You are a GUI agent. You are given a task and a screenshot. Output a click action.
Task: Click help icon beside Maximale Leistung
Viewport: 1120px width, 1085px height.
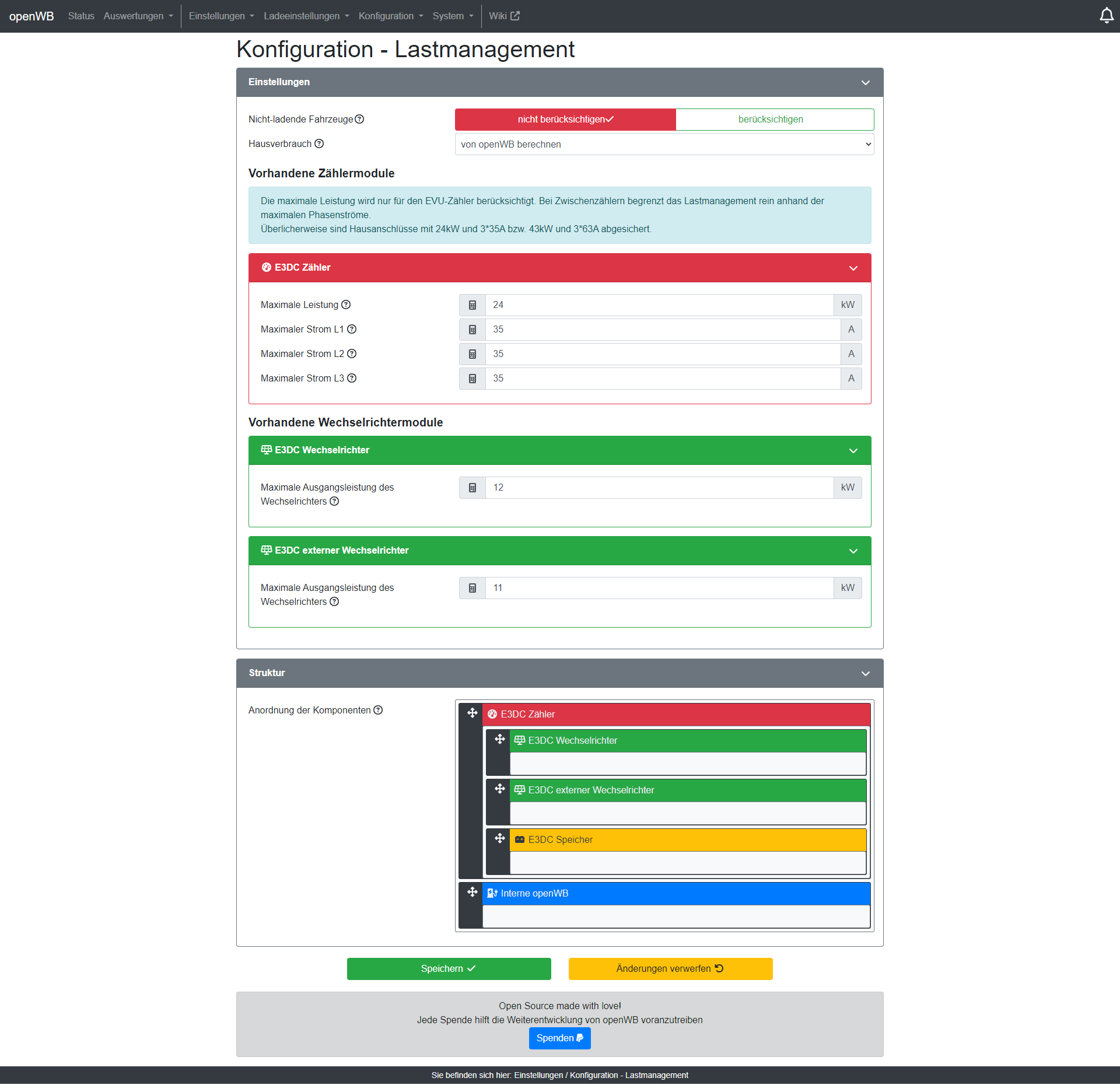[x=346, y=304]
